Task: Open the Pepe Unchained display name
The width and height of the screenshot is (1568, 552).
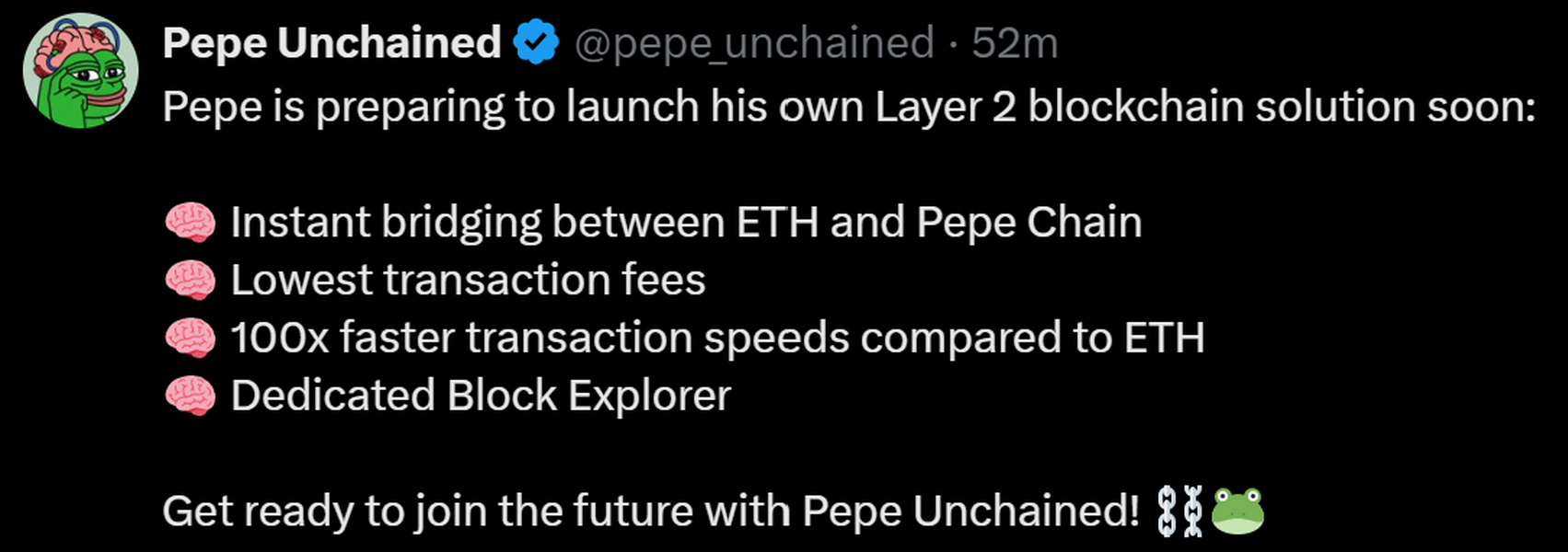Action: point(331,43)
